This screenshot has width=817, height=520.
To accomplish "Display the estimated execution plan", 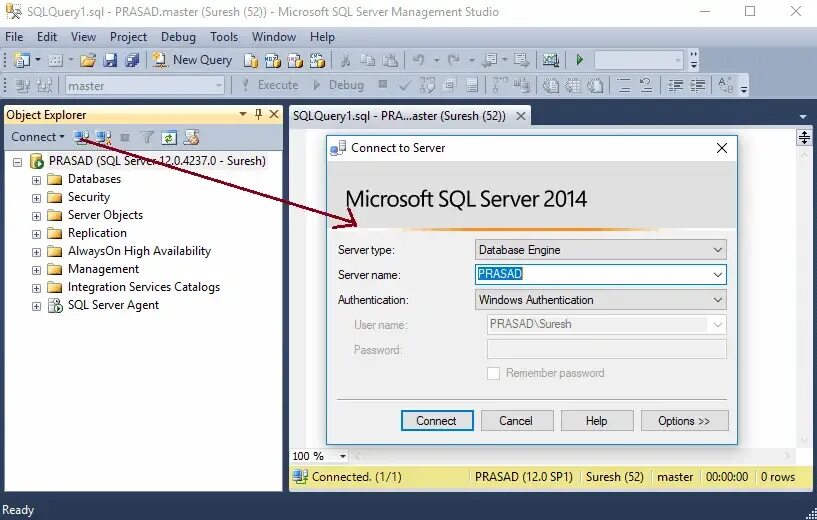I will (x=427, y=85).
